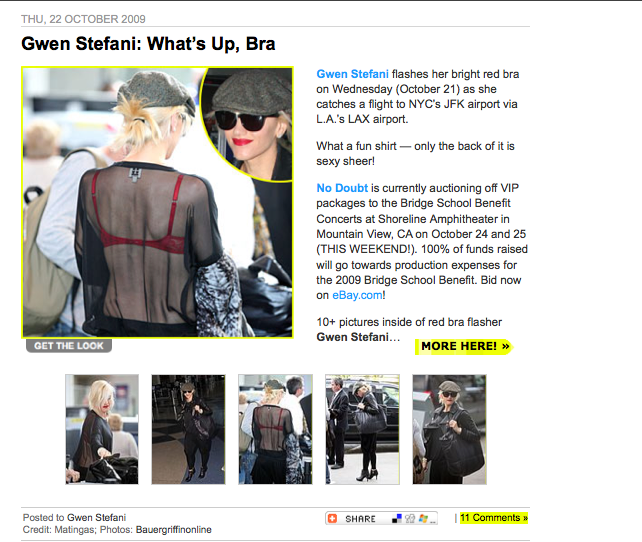Open the main sheer-shirt back photo
The height and width of the screenshot is (542, 642).
158,202
